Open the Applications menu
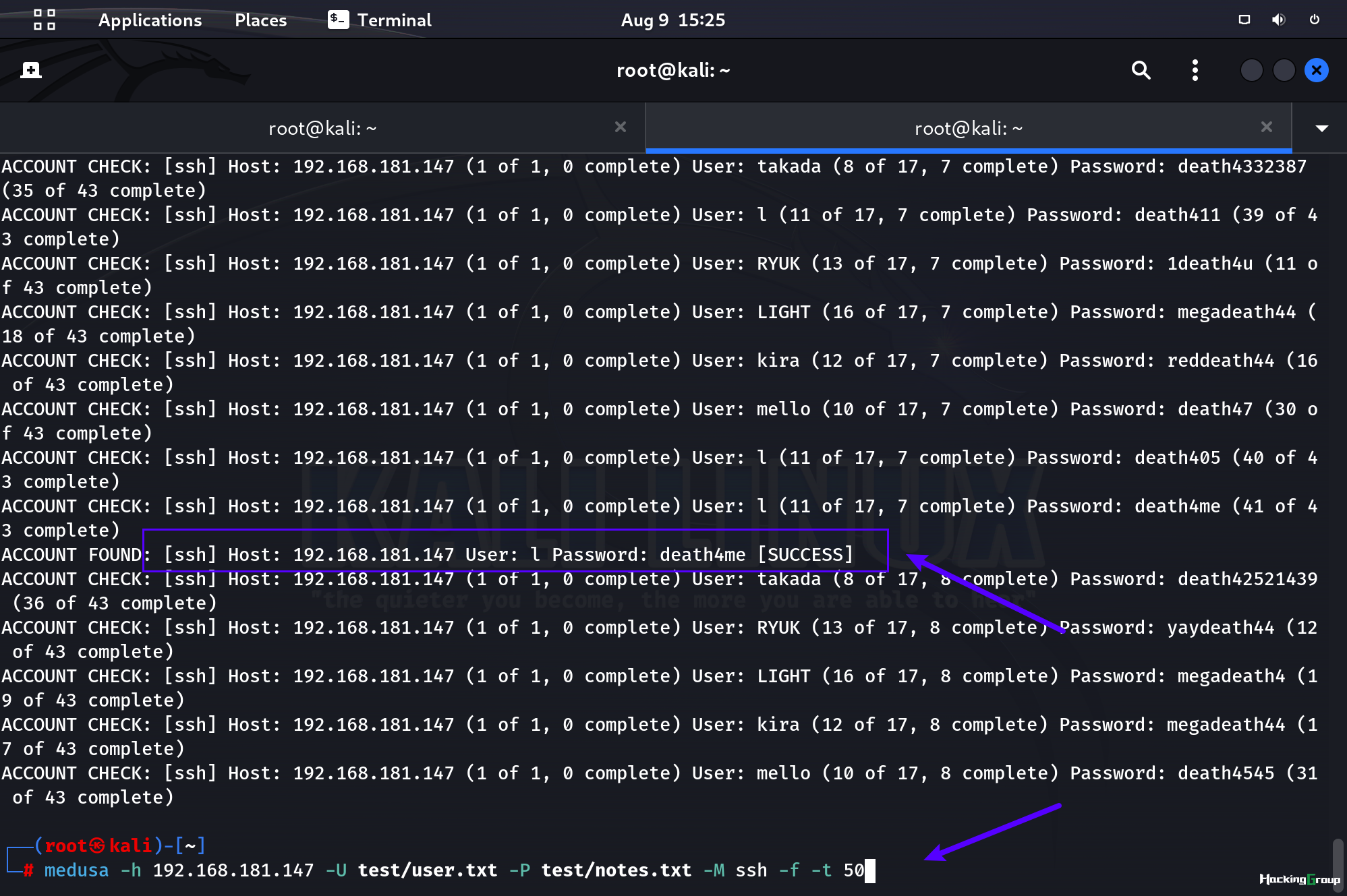 (x=150, y=20)
